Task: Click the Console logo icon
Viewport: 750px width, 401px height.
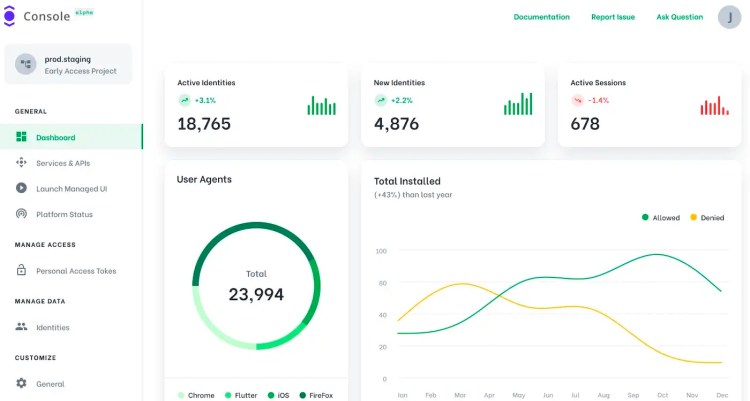Action: click(x=10, y=17)
